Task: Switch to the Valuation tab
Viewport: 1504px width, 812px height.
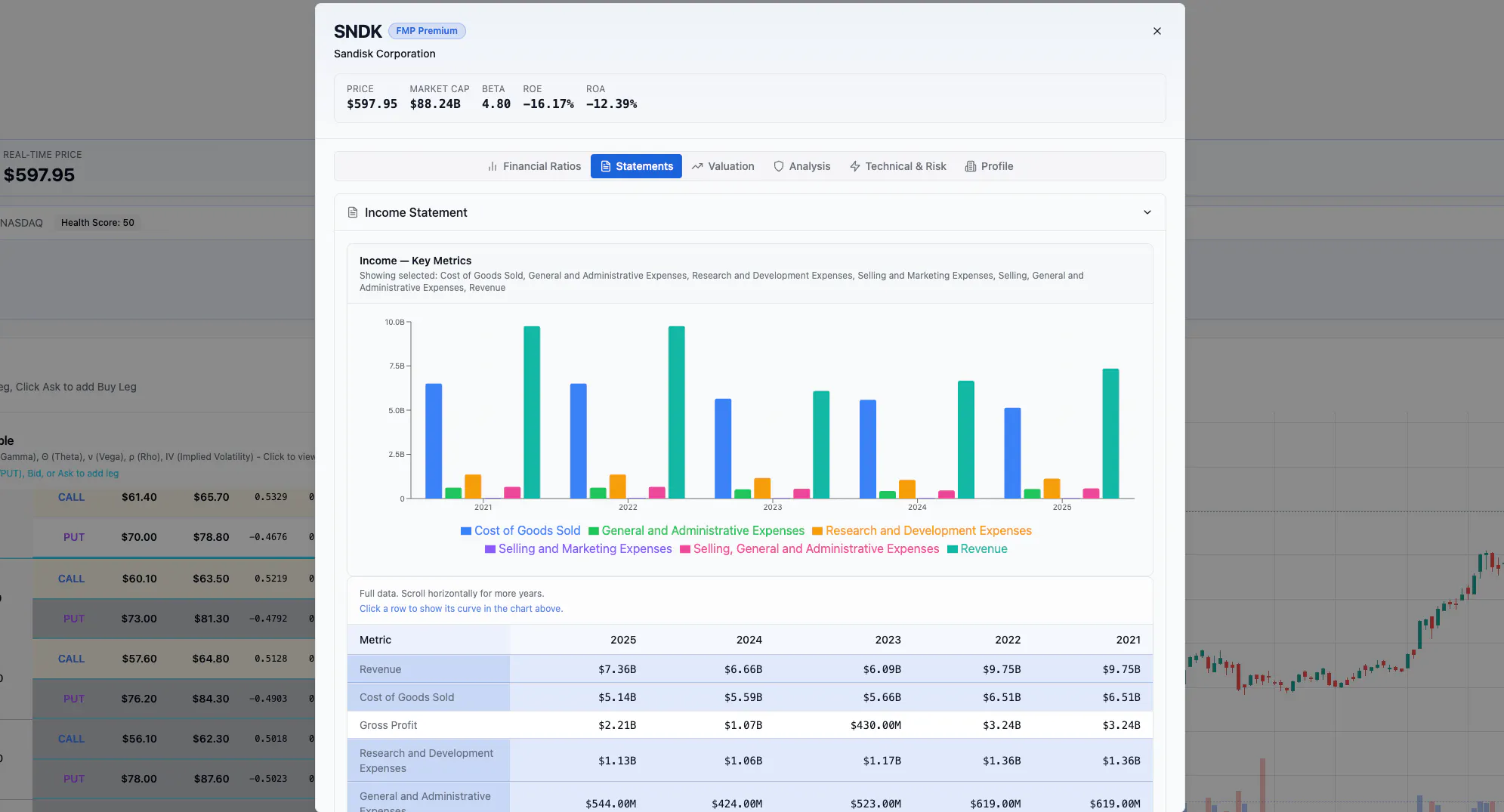Action: pos(723,166)
